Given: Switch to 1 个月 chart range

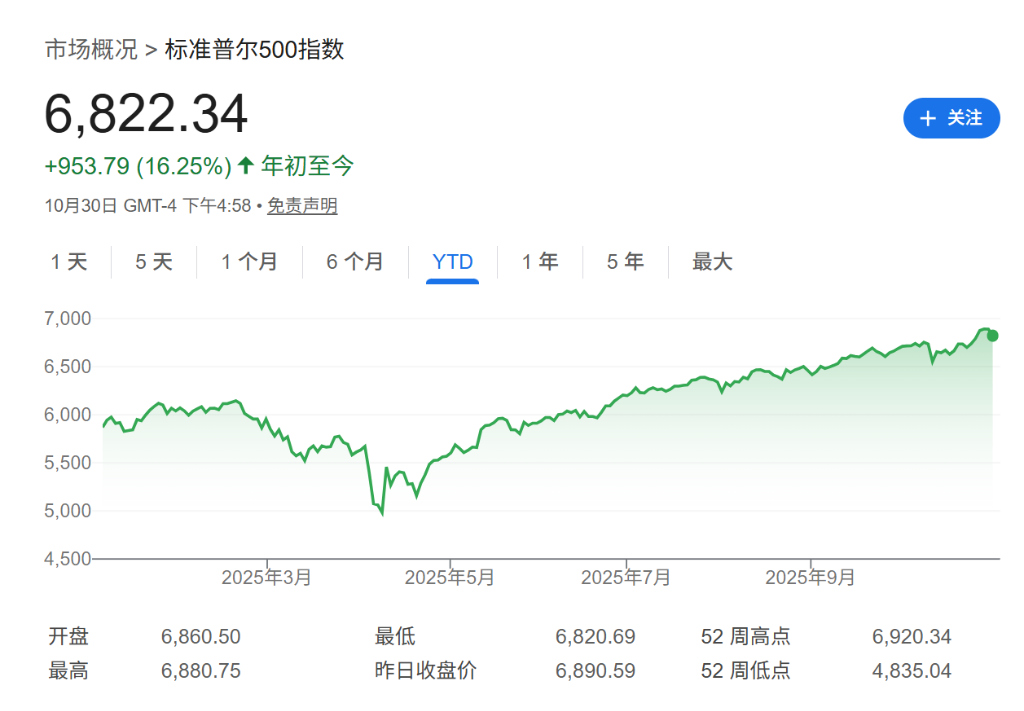Looking at the screenshot, I should coord(249,262).
